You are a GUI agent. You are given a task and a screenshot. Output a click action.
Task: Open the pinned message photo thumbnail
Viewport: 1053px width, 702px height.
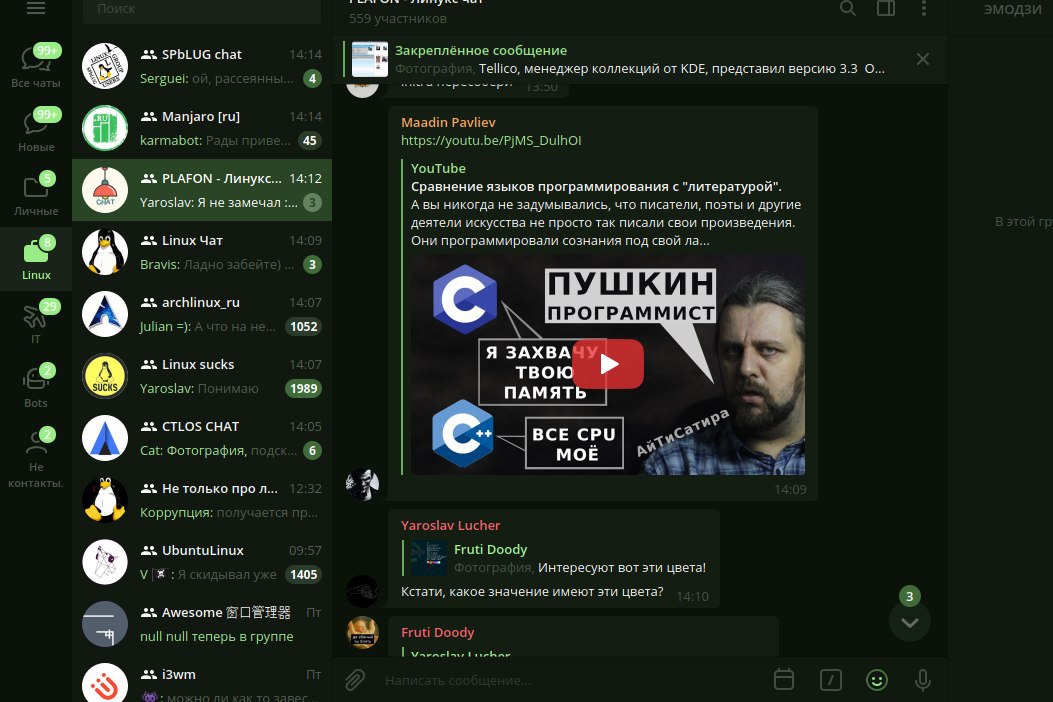pos(370,59)
